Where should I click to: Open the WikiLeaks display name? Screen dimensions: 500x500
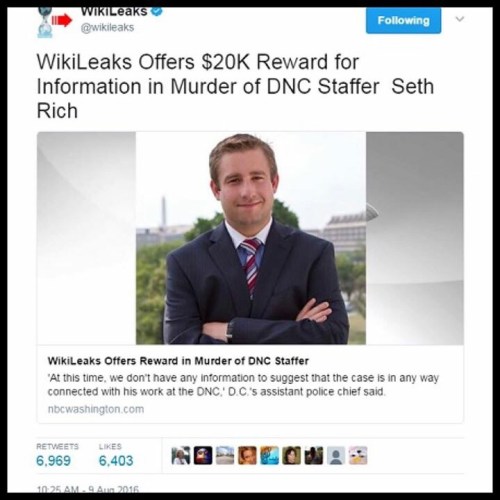pyautogui.click(x=114, y=11)
